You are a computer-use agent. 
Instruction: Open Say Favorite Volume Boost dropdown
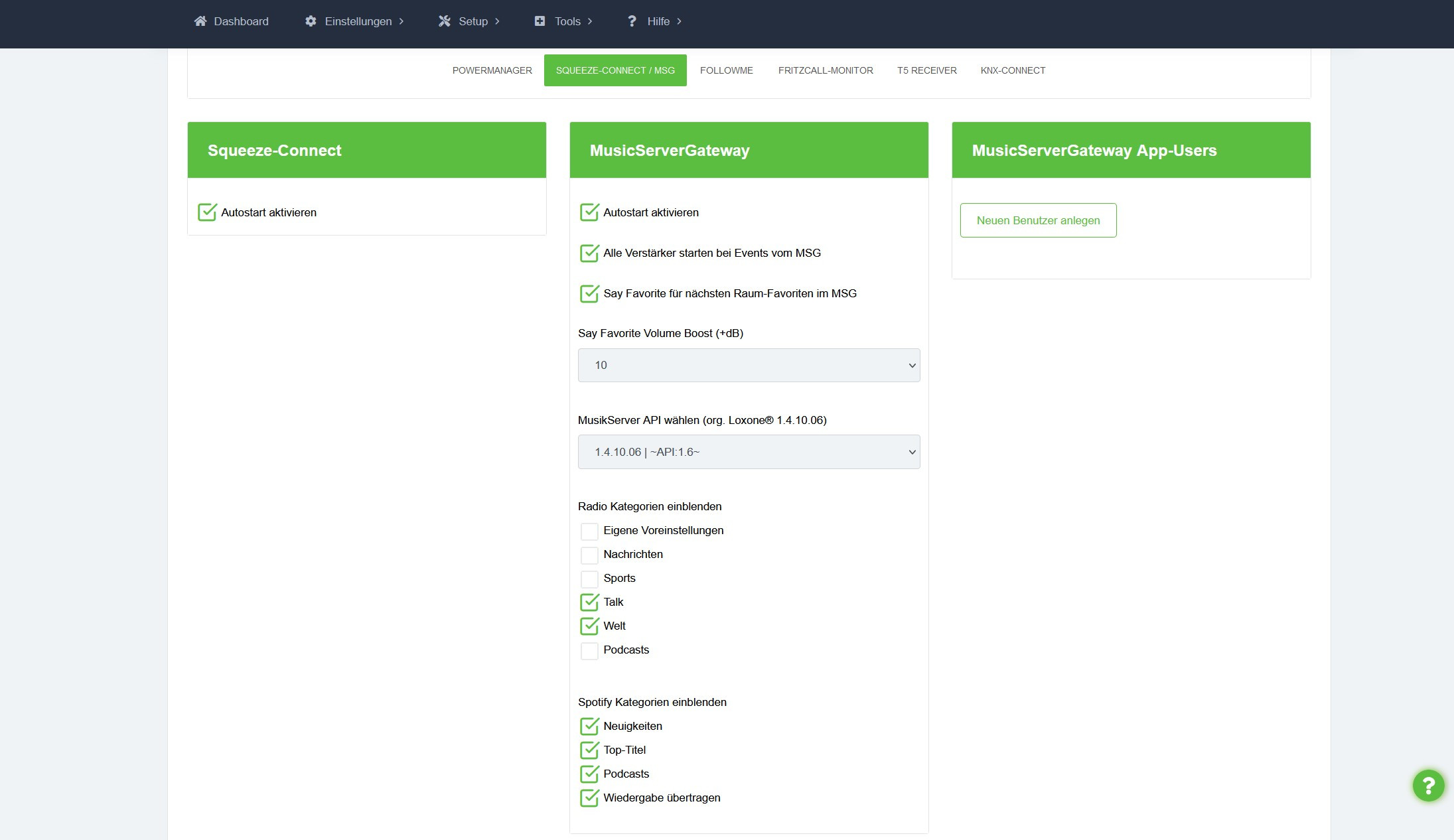coord(749,365)
